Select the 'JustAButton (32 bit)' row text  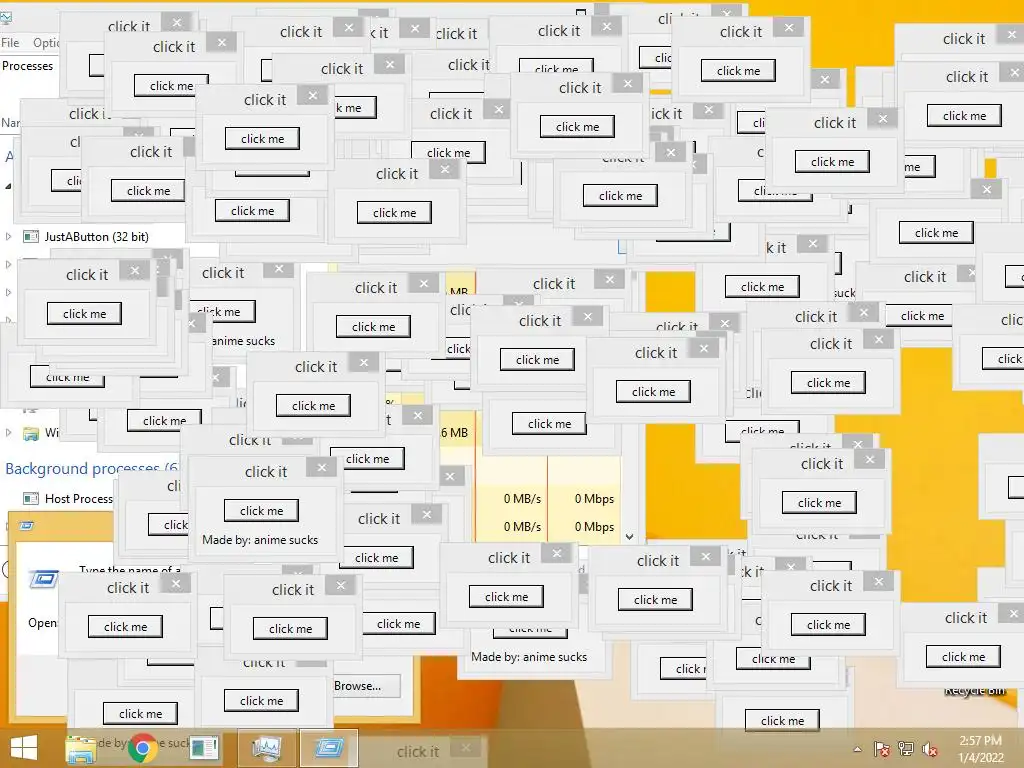coord(97,236)
